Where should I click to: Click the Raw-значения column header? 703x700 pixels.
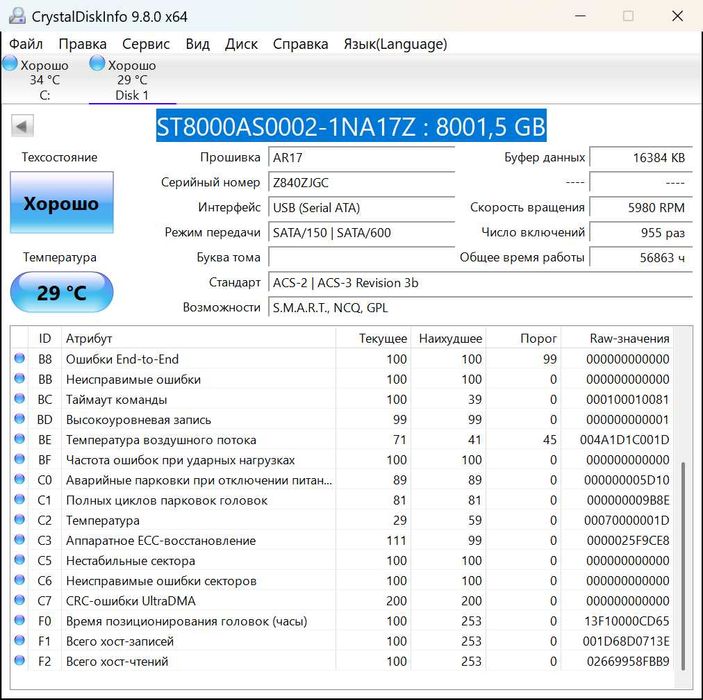(617, 338)
